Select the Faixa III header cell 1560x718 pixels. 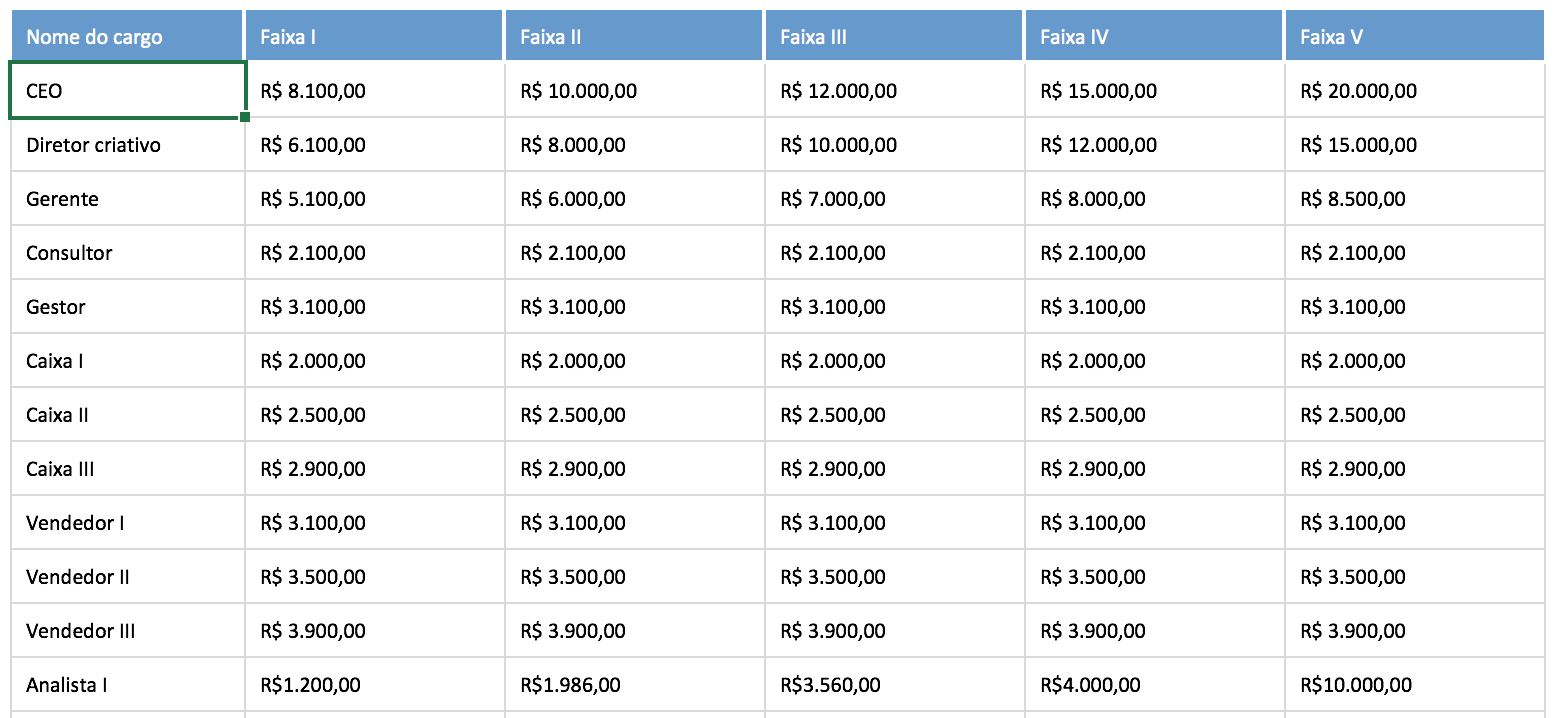(x=894, y=37)
